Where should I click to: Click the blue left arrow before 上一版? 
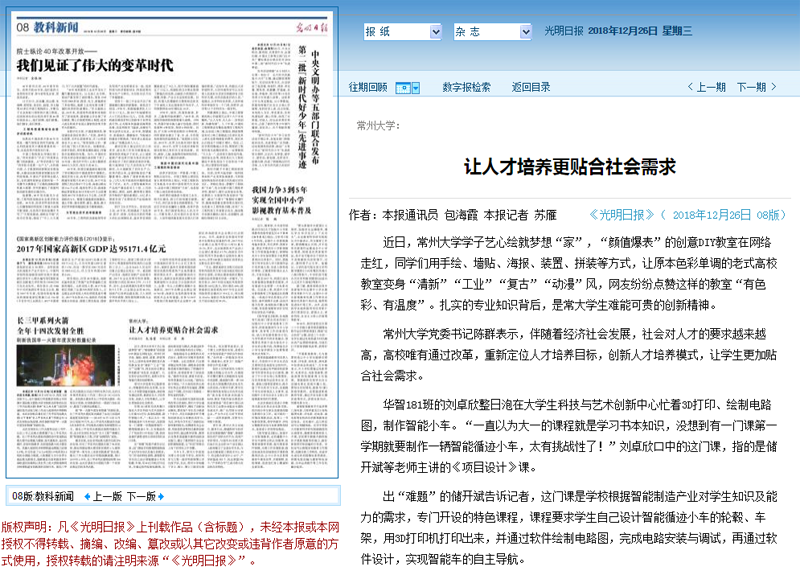coord(87,496)
